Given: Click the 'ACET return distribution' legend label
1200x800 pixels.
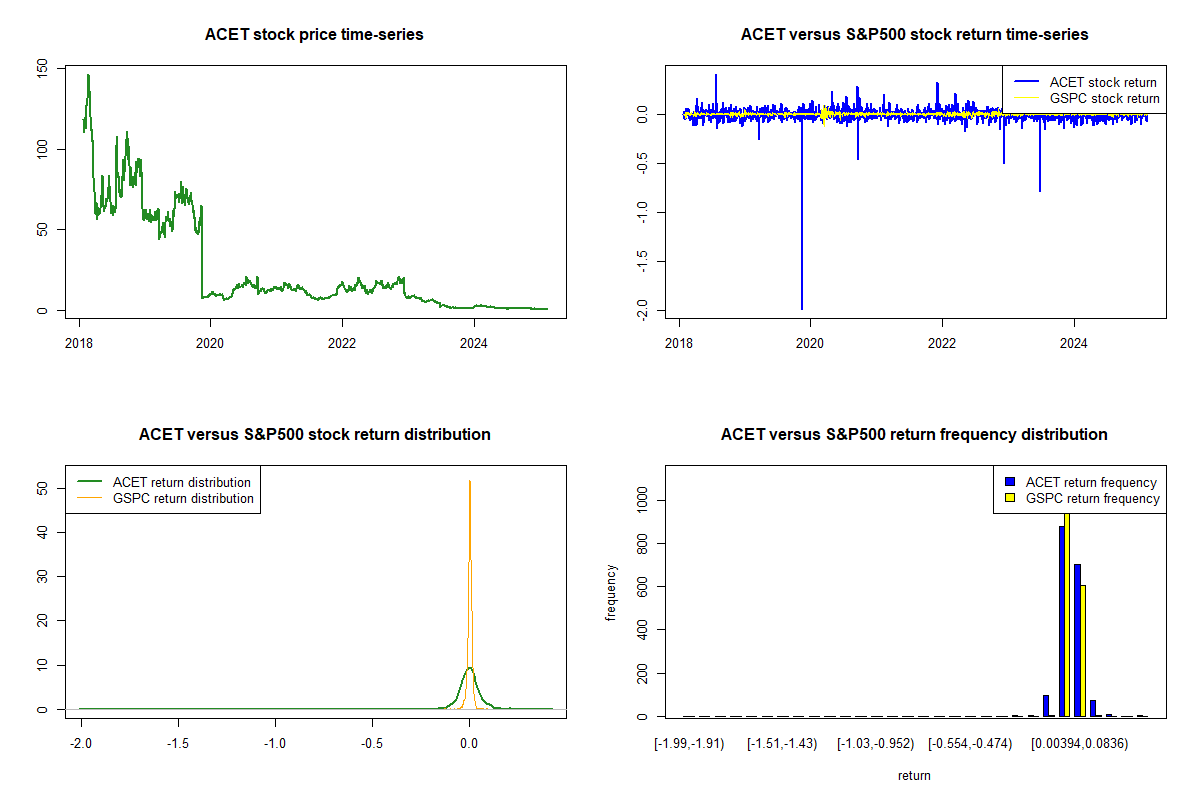Looking at the screenshot, I should coord(181,482).
